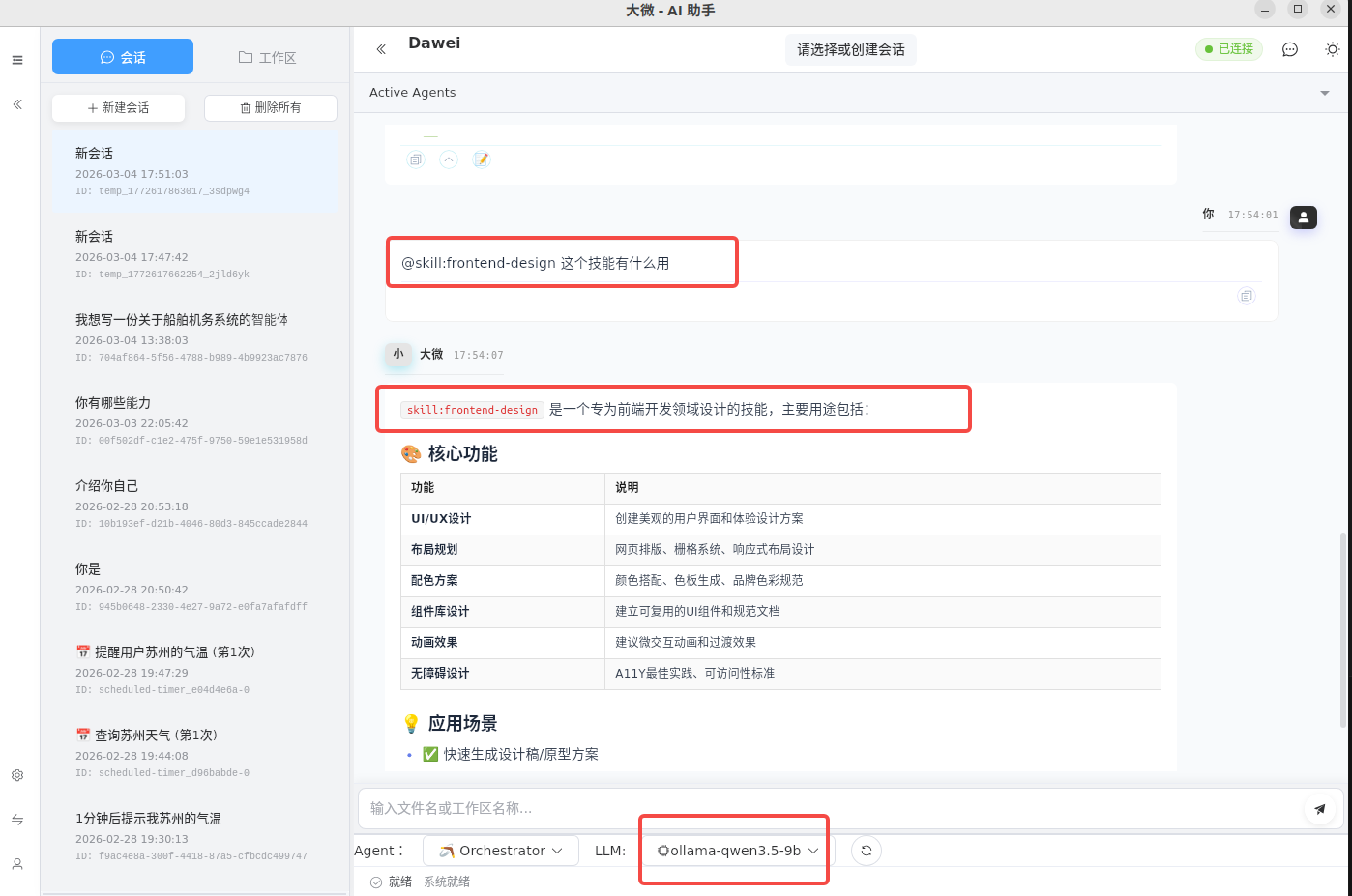Collapse the sidebar with double-chevron icon
The width and height of the screenshot is (1352, 896).
click(17, 104)
